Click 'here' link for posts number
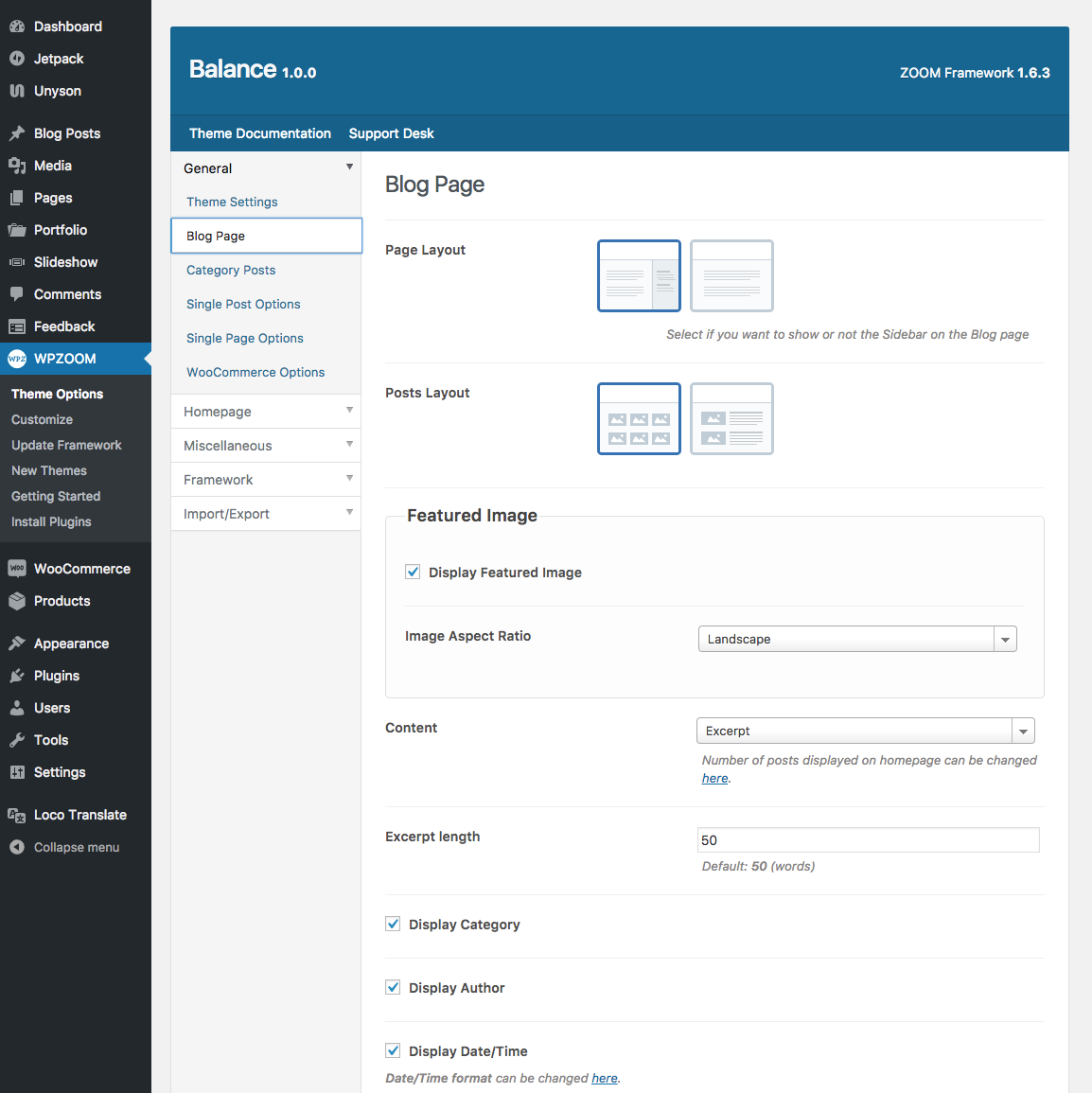1092x1093 pixels. click(715, 779)
